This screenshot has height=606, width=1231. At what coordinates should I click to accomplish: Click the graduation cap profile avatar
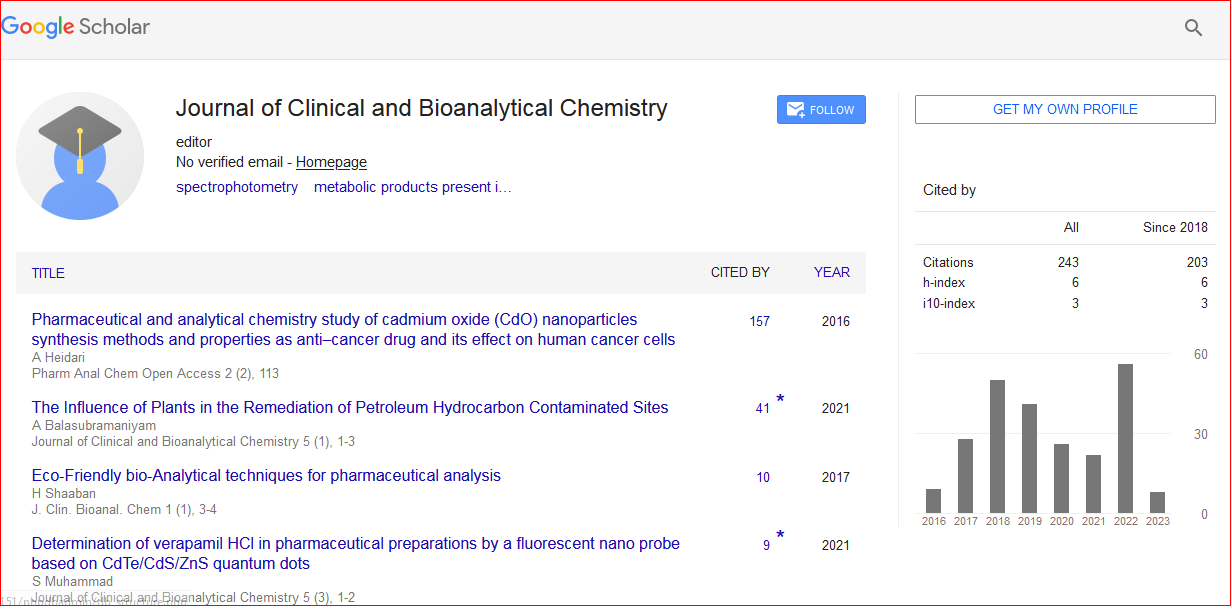point(80,156)
